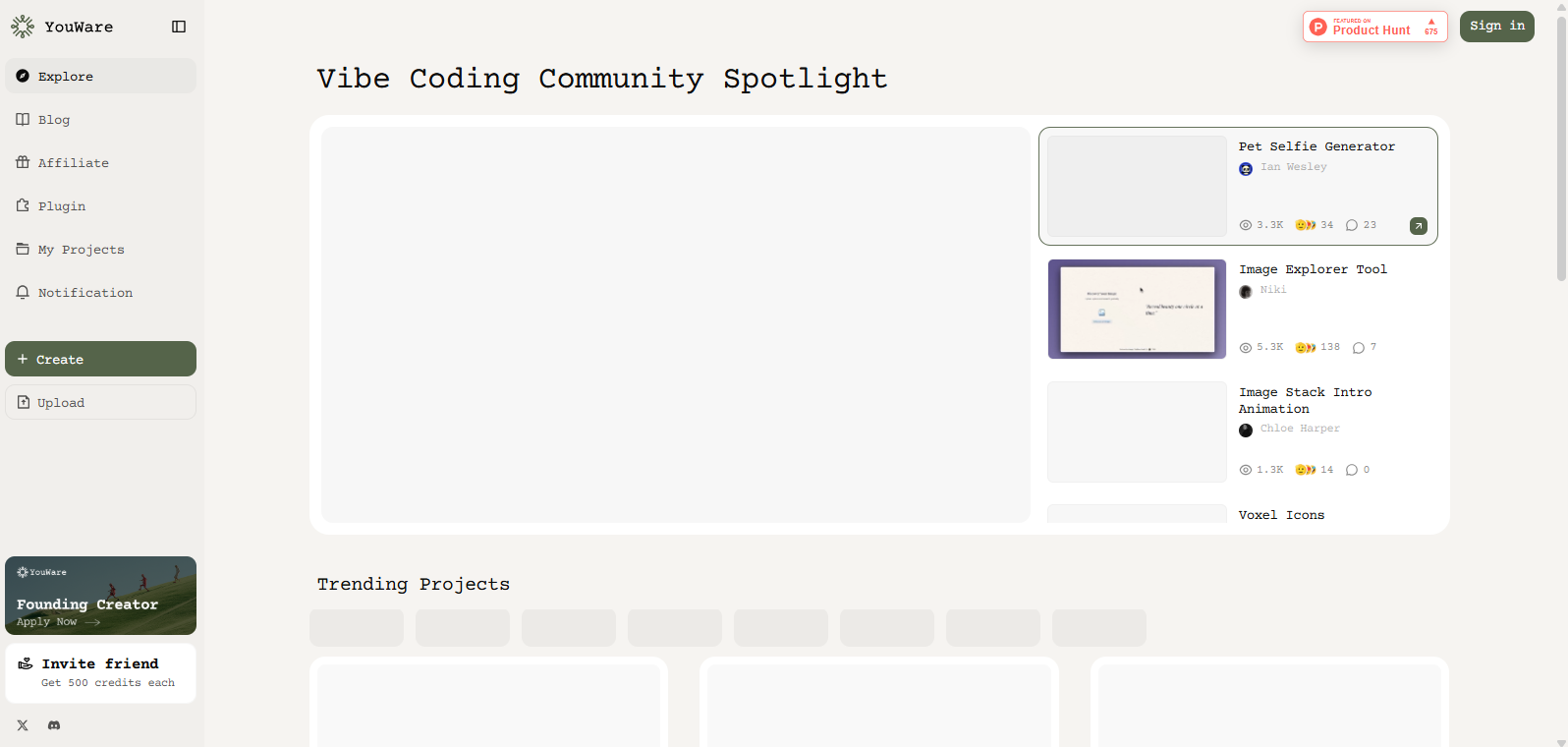Click the Create button
This screenshot has height=747, width=1568.
[100, 359]
